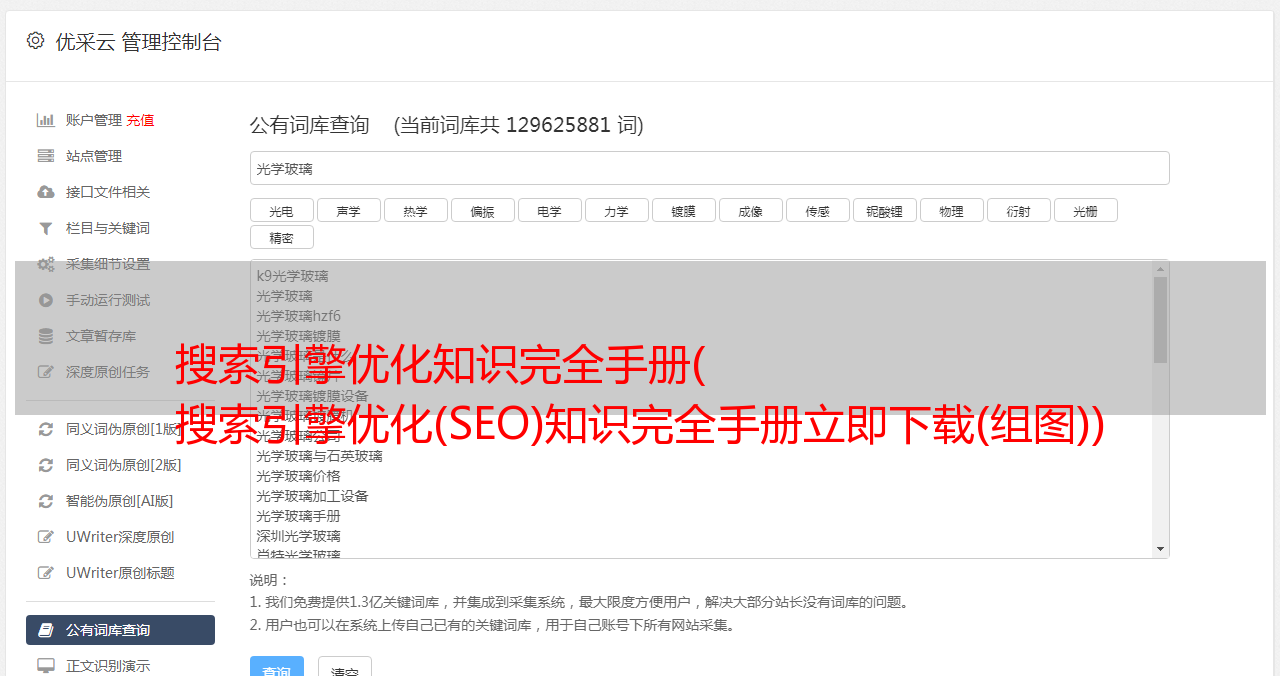Choose the 铌酸锂 keyword tag
This screenshot has height=676, width=1280.
coord(885,210)
